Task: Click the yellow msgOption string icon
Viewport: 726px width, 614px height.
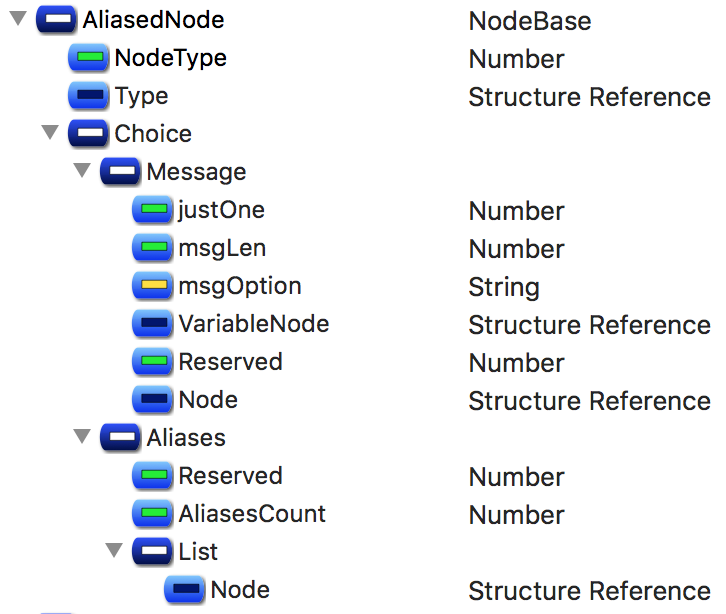Action: 152,287
